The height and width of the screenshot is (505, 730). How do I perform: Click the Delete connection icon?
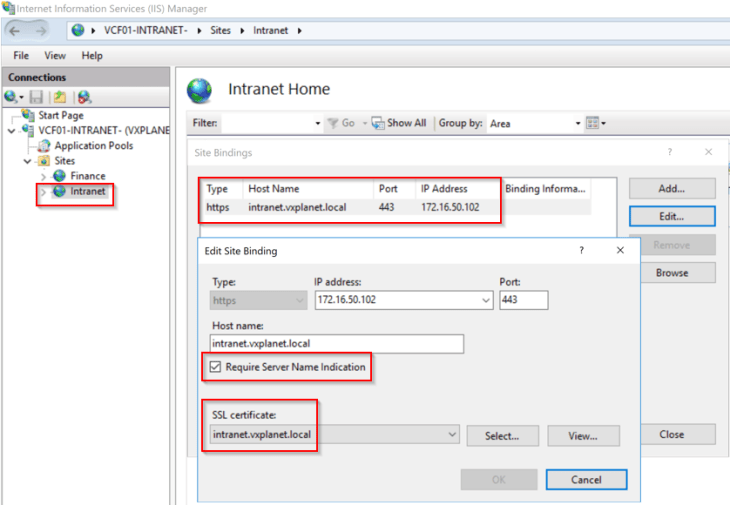(x=85, y=97)
